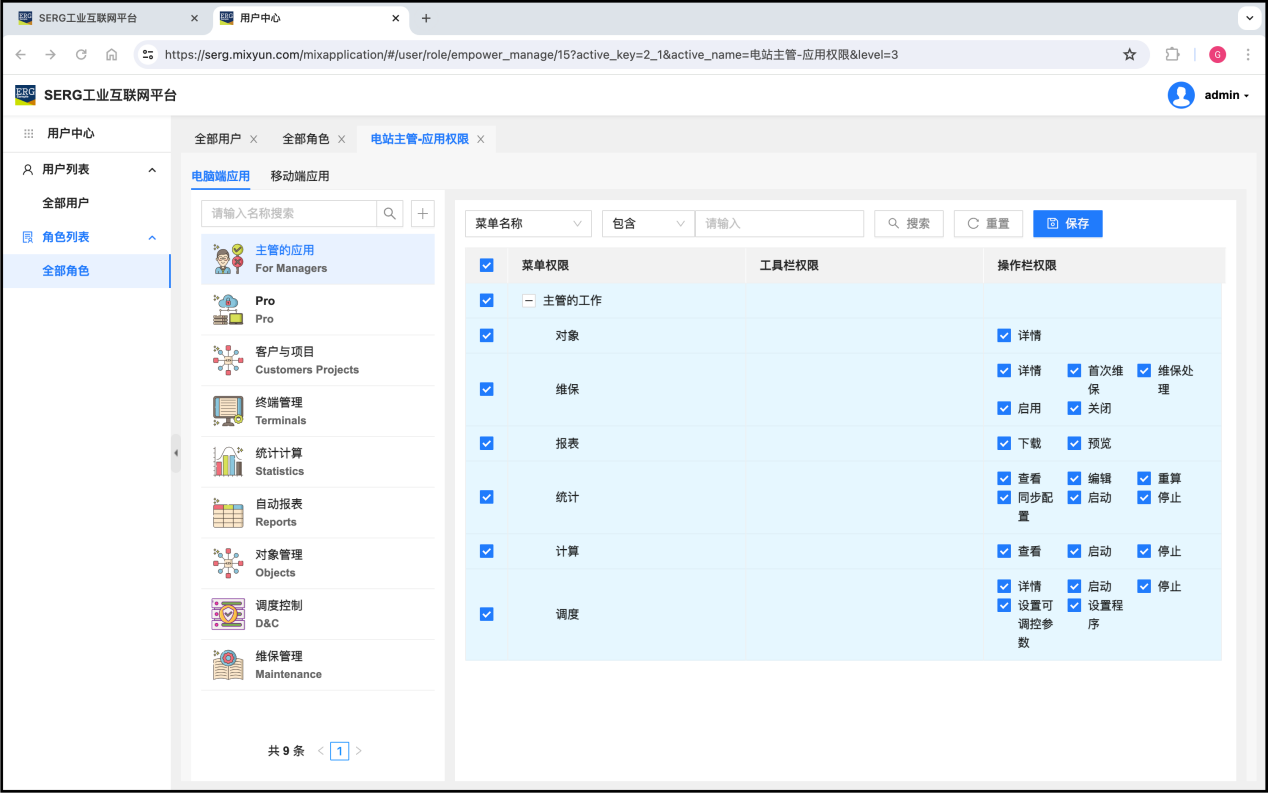
Task: Click the 自动报表 Reports icon
Action: point(228,513)
